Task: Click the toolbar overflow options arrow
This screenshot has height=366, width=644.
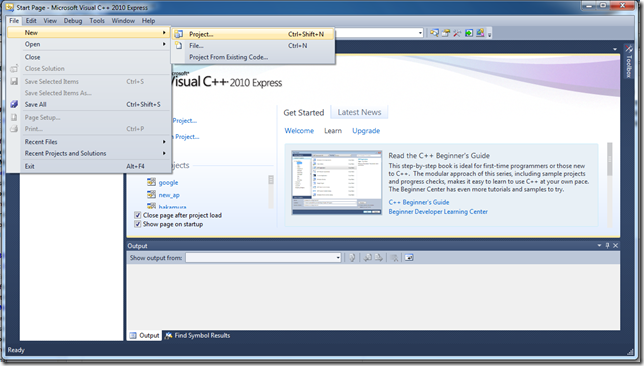Action: (x=489, y=34)
